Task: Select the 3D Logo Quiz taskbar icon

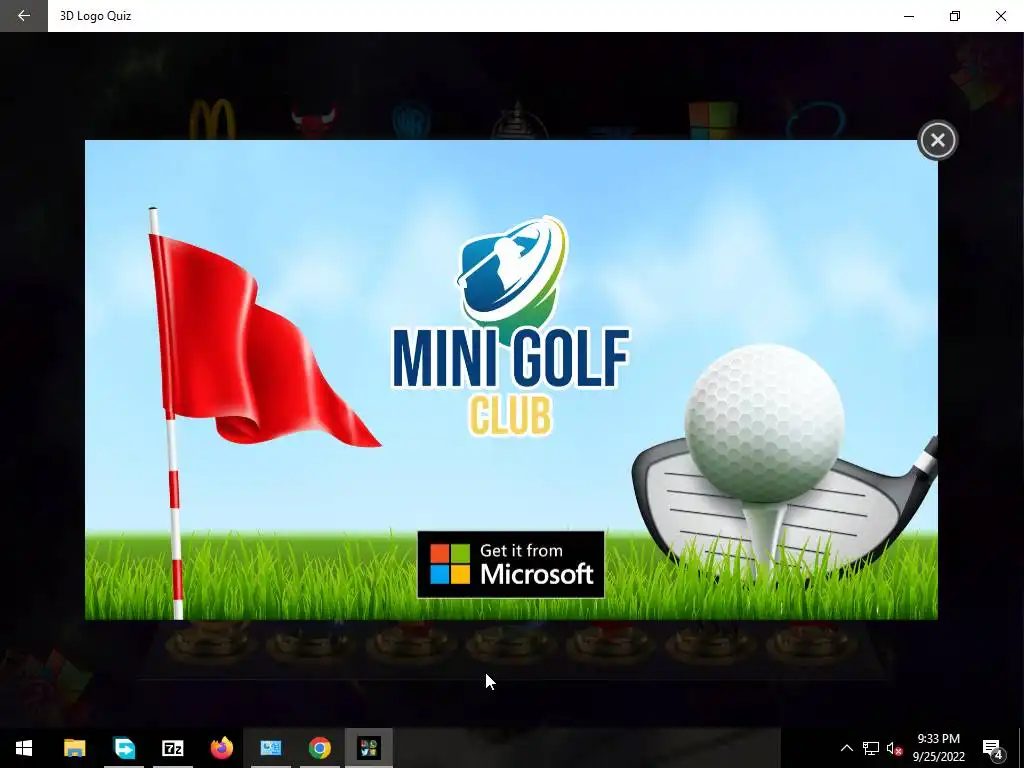Action: [368, 748]
